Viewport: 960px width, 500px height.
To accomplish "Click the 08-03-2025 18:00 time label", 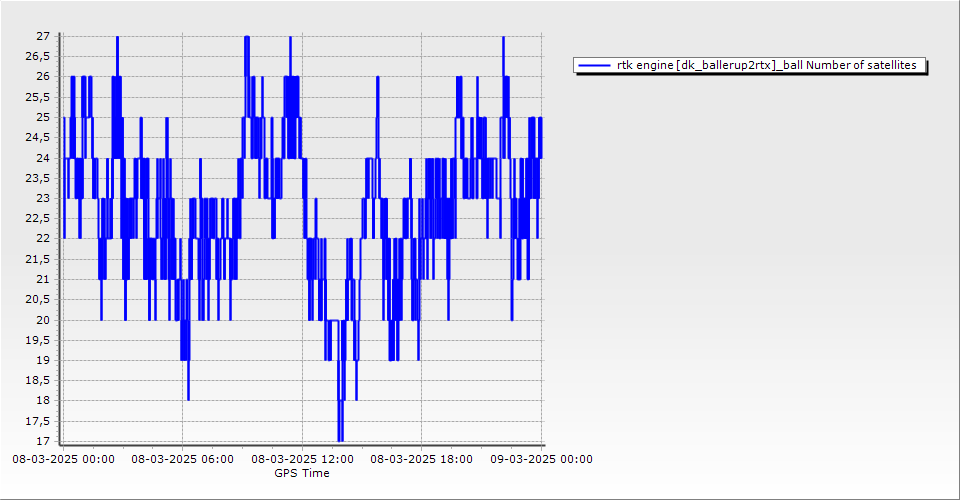I will 422,459.
